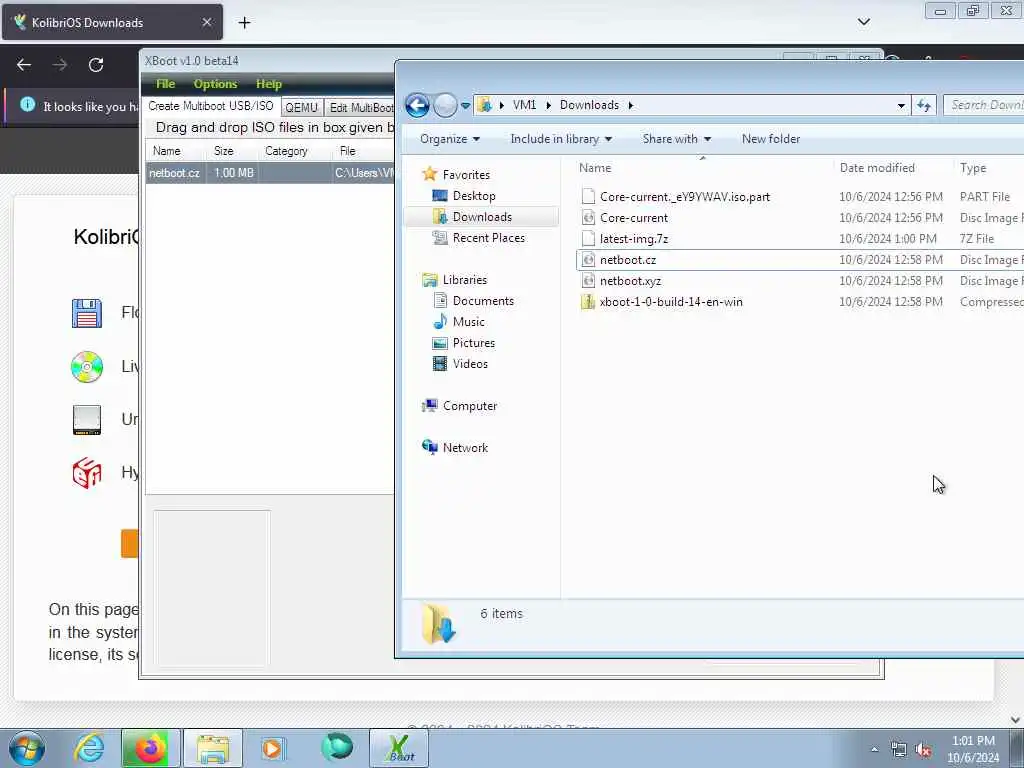Click the refresh button beside address bar

point(923,105)
